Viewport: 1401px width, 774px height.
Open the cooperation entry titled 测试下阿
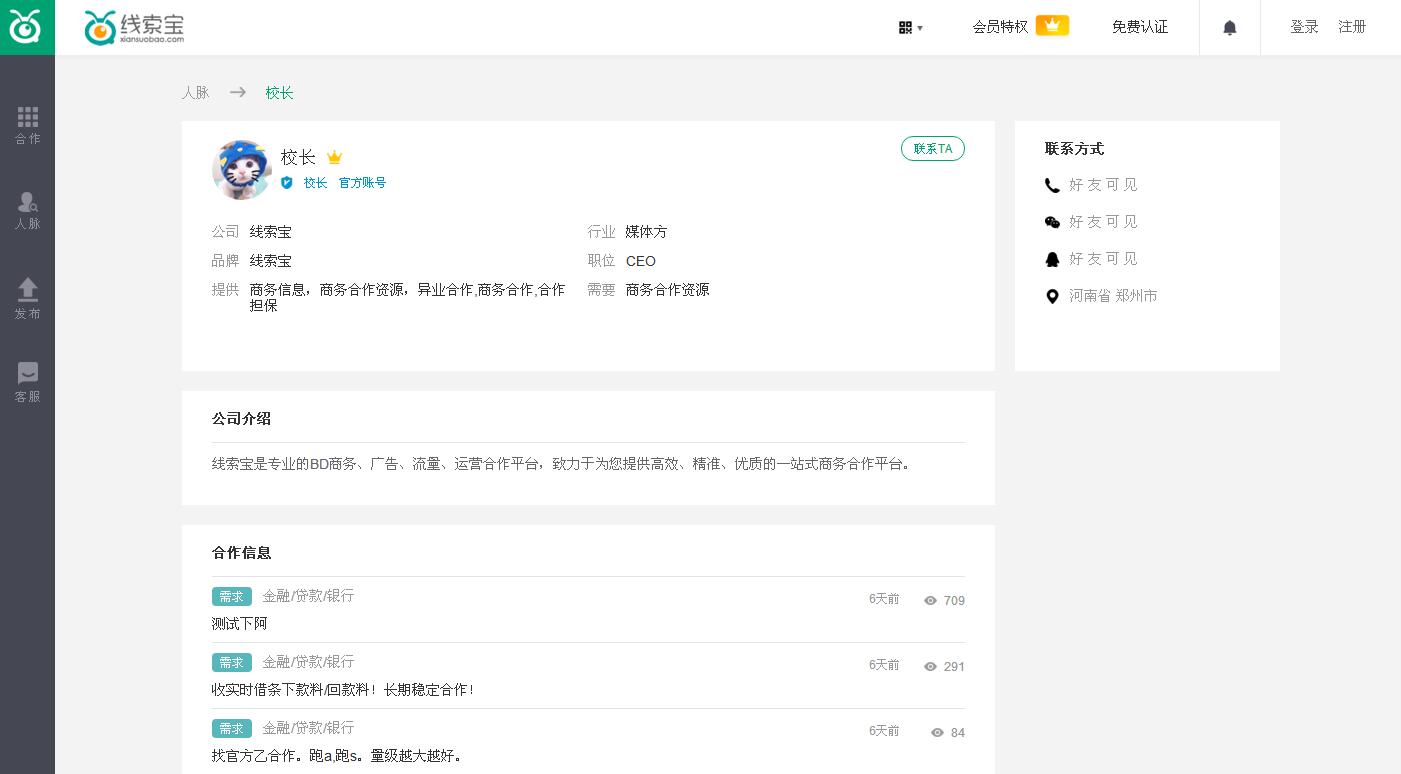(x=239, y=623)
